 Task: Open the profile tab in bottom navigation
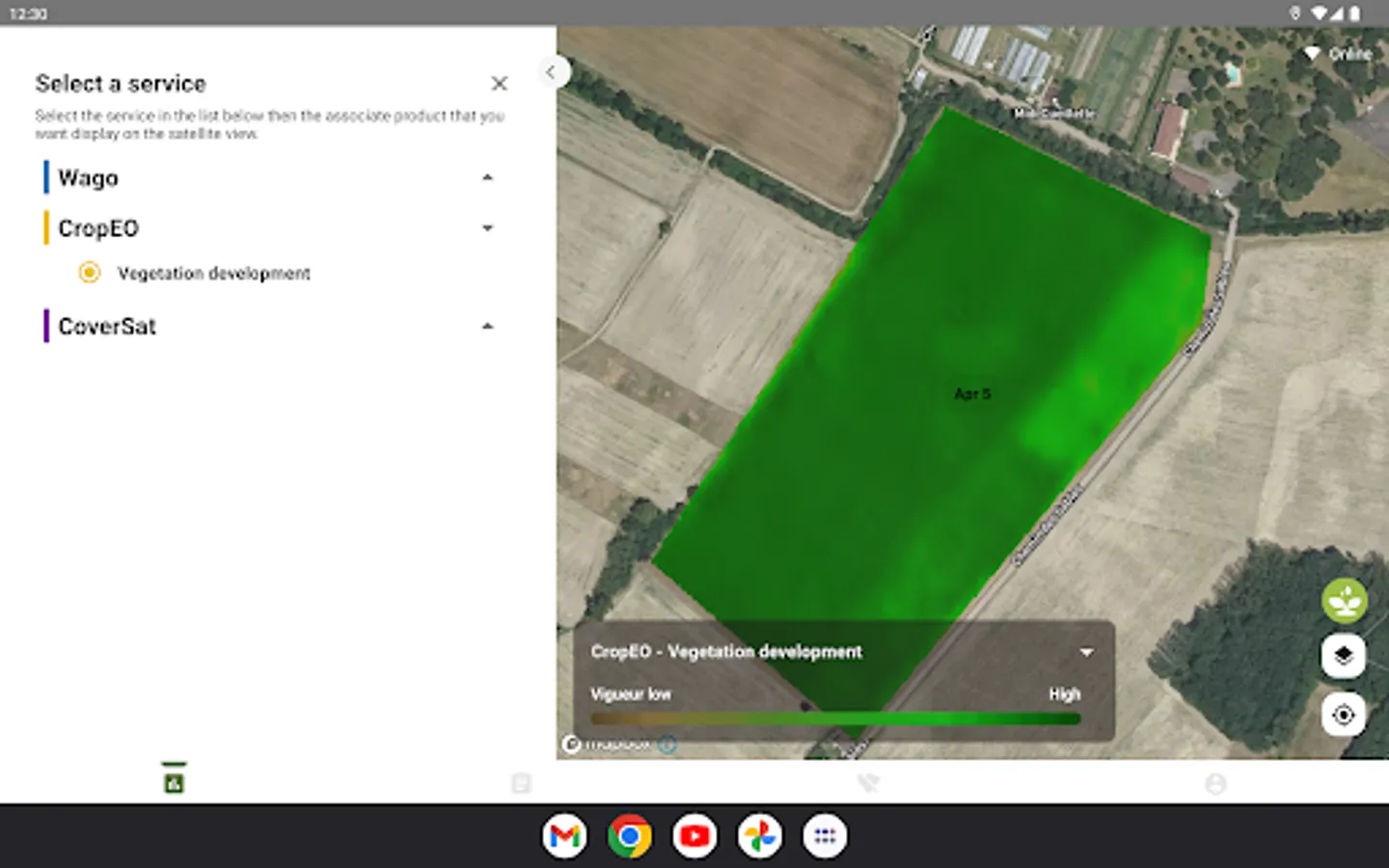[x=1215, y=783]
